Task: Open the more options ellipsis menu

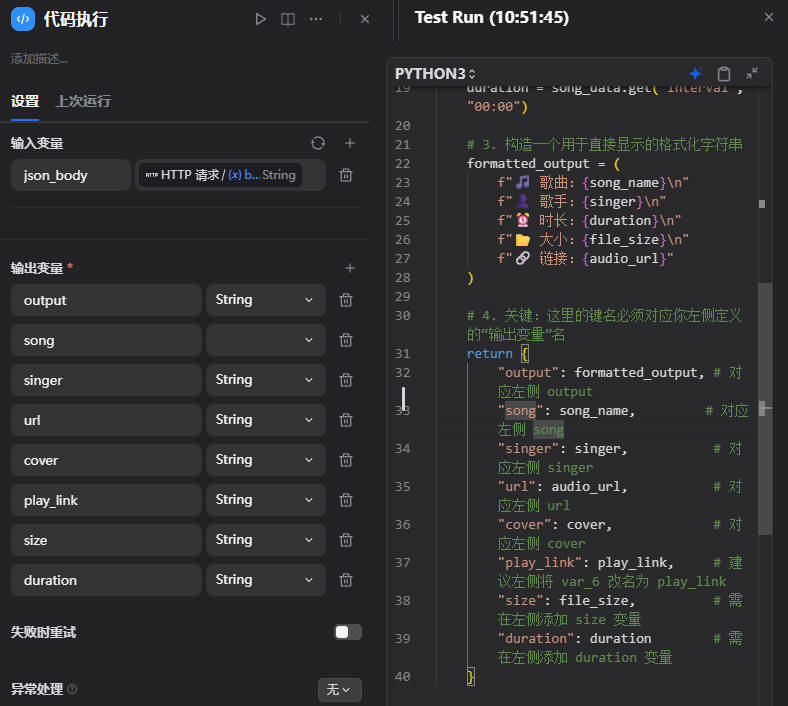Action: click(x=316, y=19)
